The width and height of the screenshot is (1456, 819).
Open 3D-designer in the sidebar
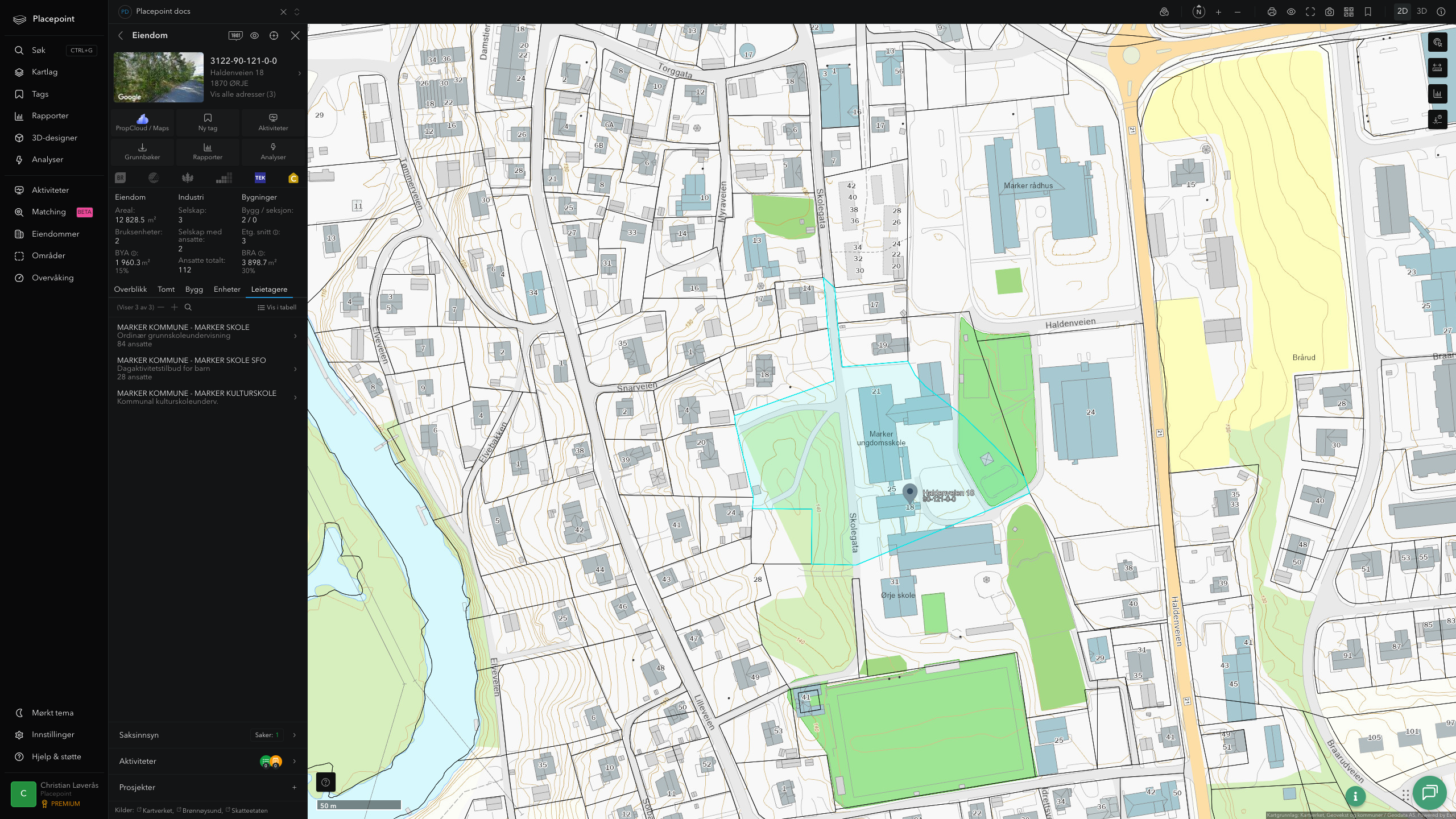click(54, 138)
